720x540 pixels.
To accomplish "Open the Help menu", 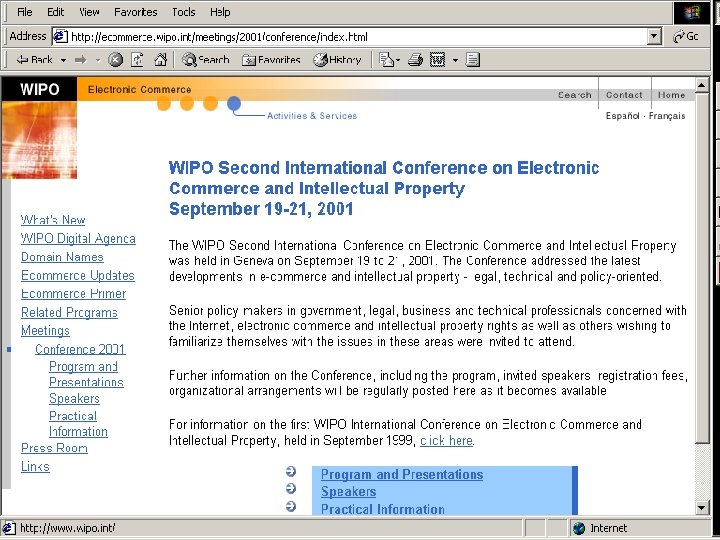I will (x=220, y=12).
